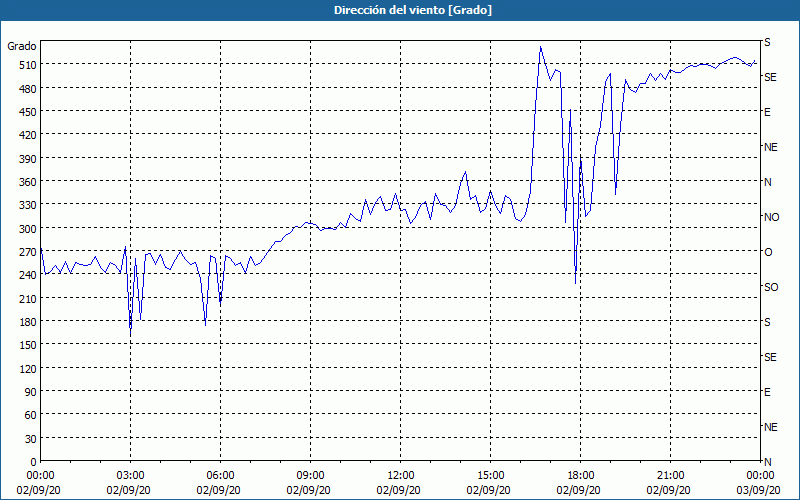800x500 pixels.
Task: Click the 'NO' compass direction label
Action: click(x=771, y=217)
